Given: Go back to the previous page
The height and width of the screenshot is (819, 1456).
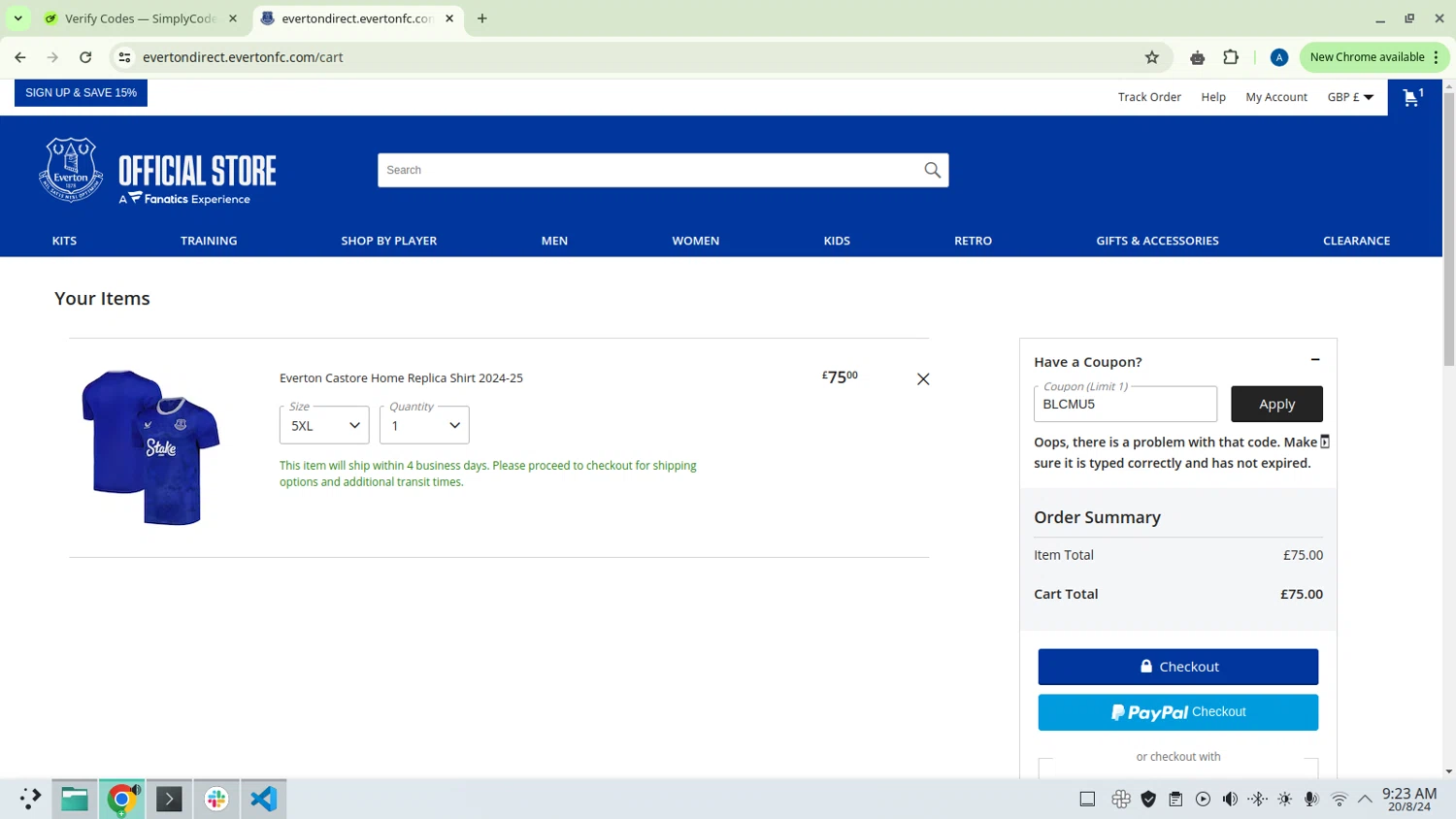Looking at the screenshot, I should coord(20,57).
